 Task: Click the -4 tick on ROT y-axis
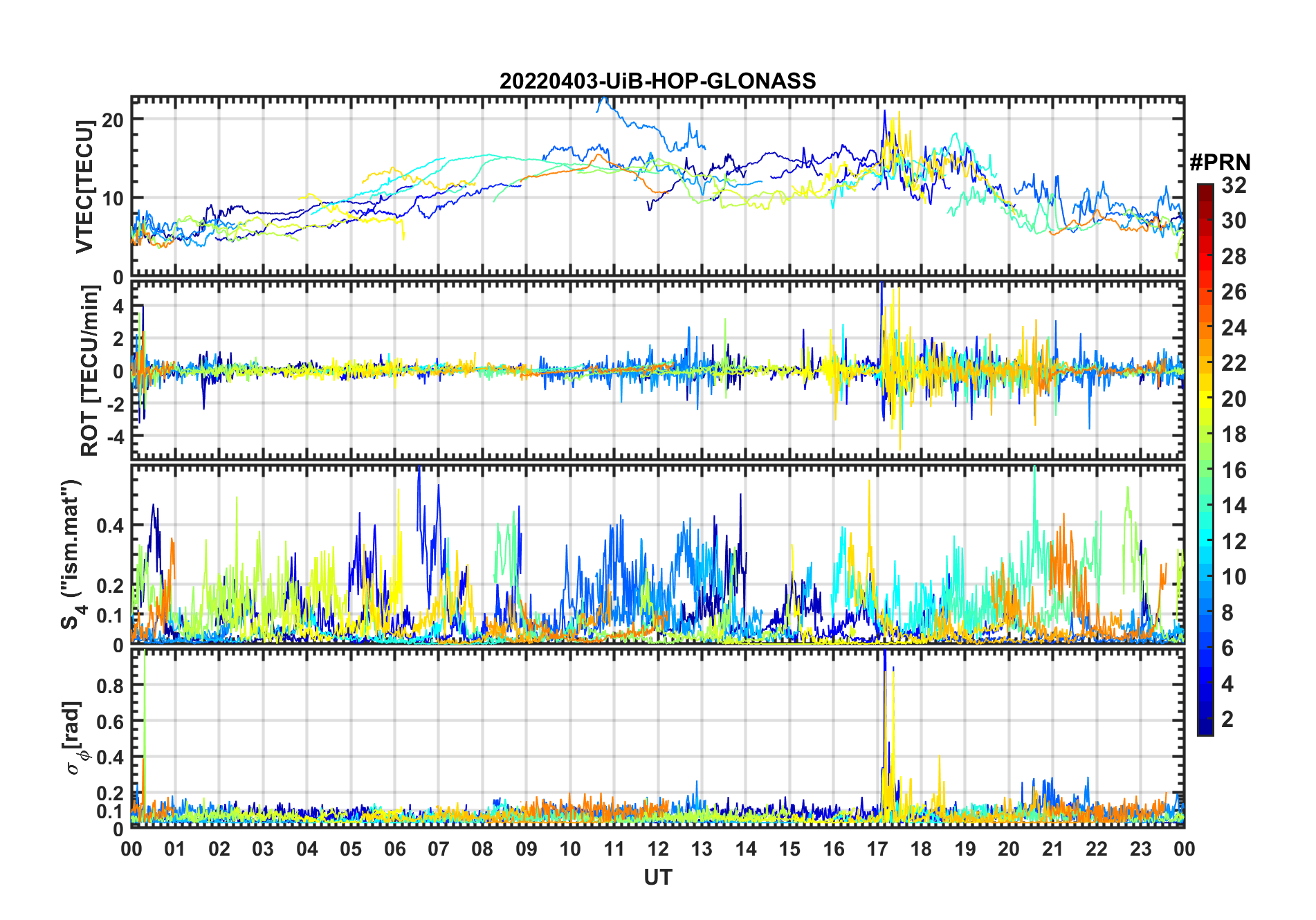pyautogui.click(x=115, y=436)
